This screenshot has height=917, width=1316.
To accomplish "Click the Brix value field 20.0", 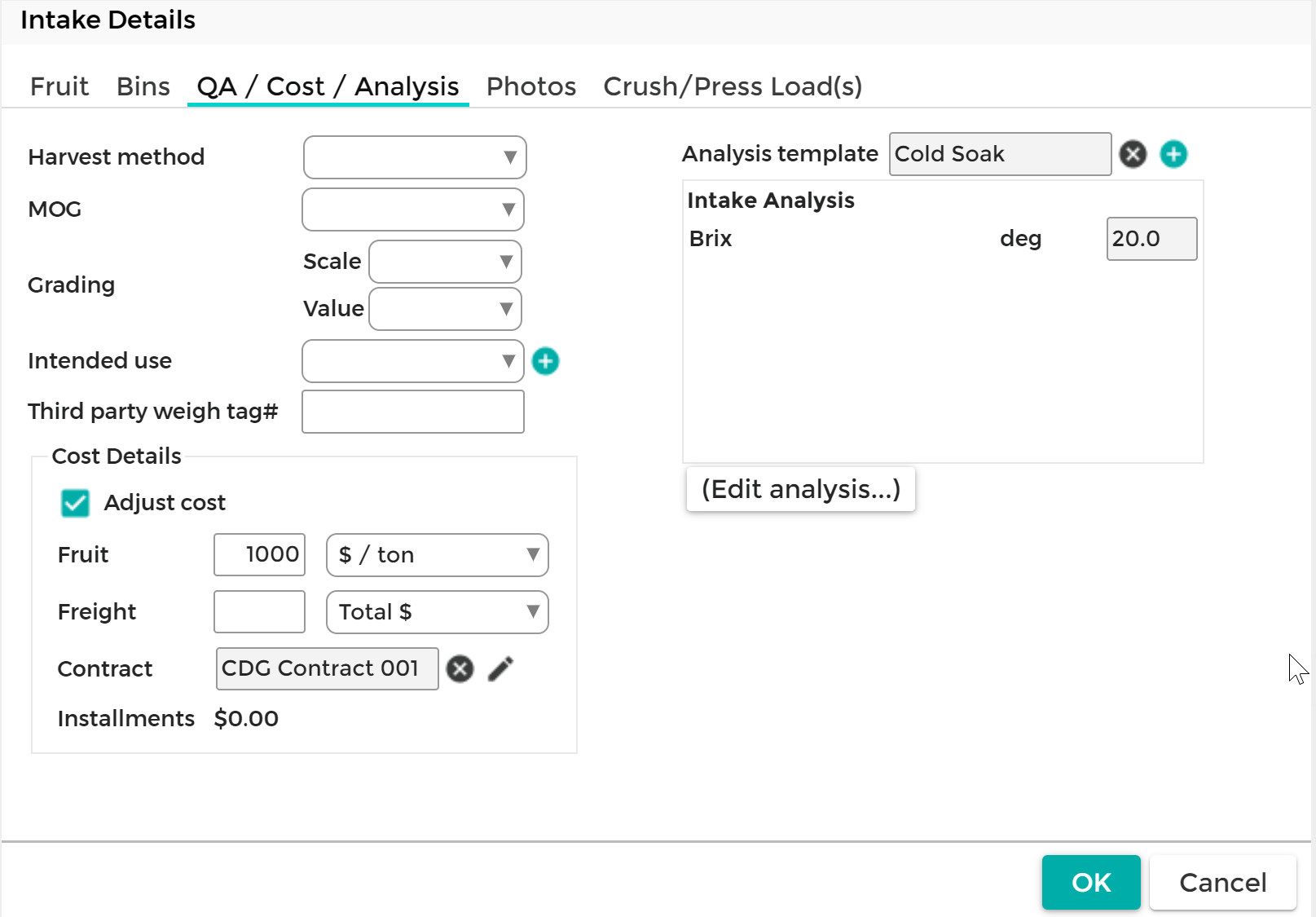I will click(x=1151, y=239).
